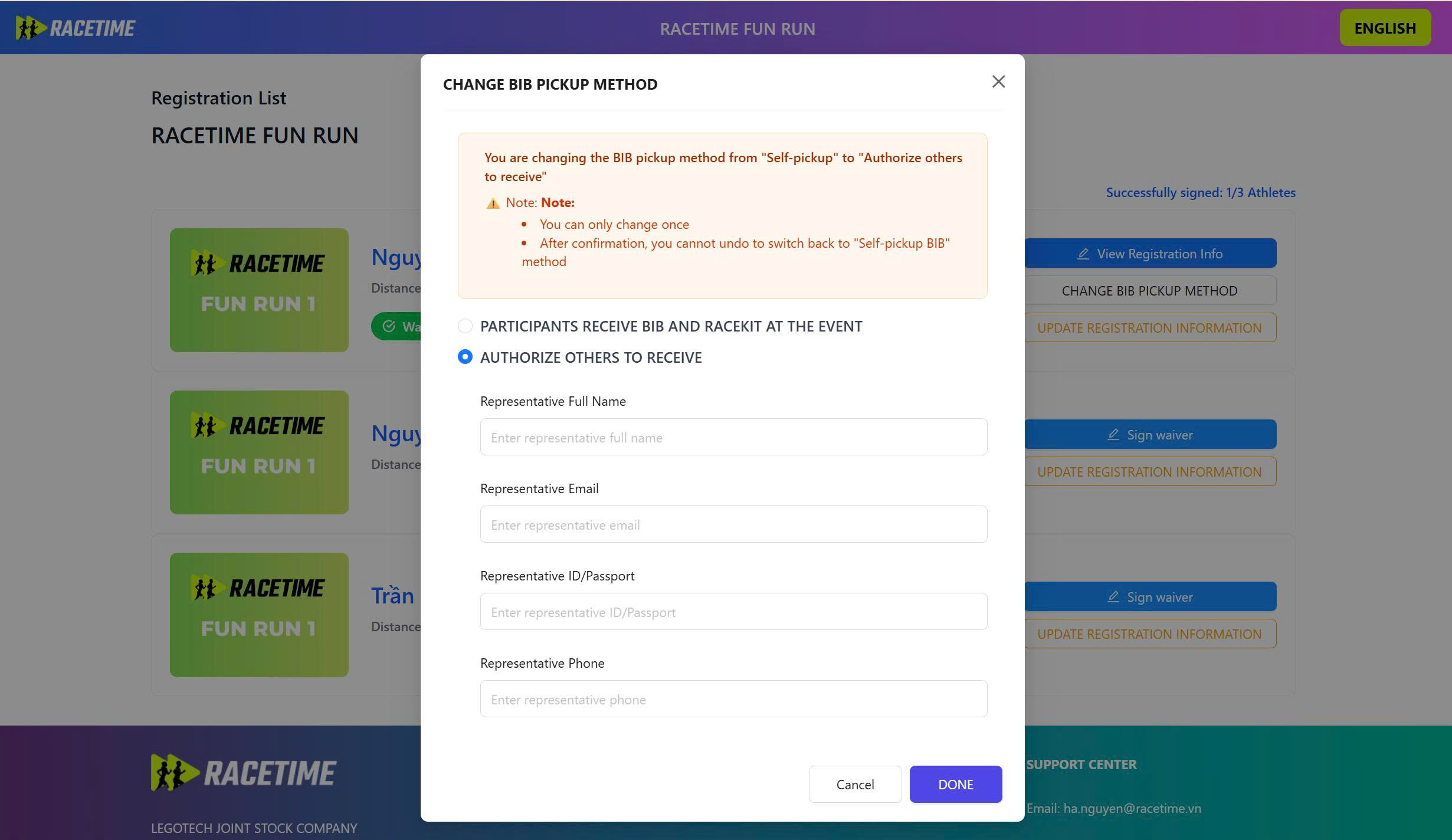The image size is (1452, 840).
Task: Close the Change BIB Pickup Method dialog
Action: [998, 81]
